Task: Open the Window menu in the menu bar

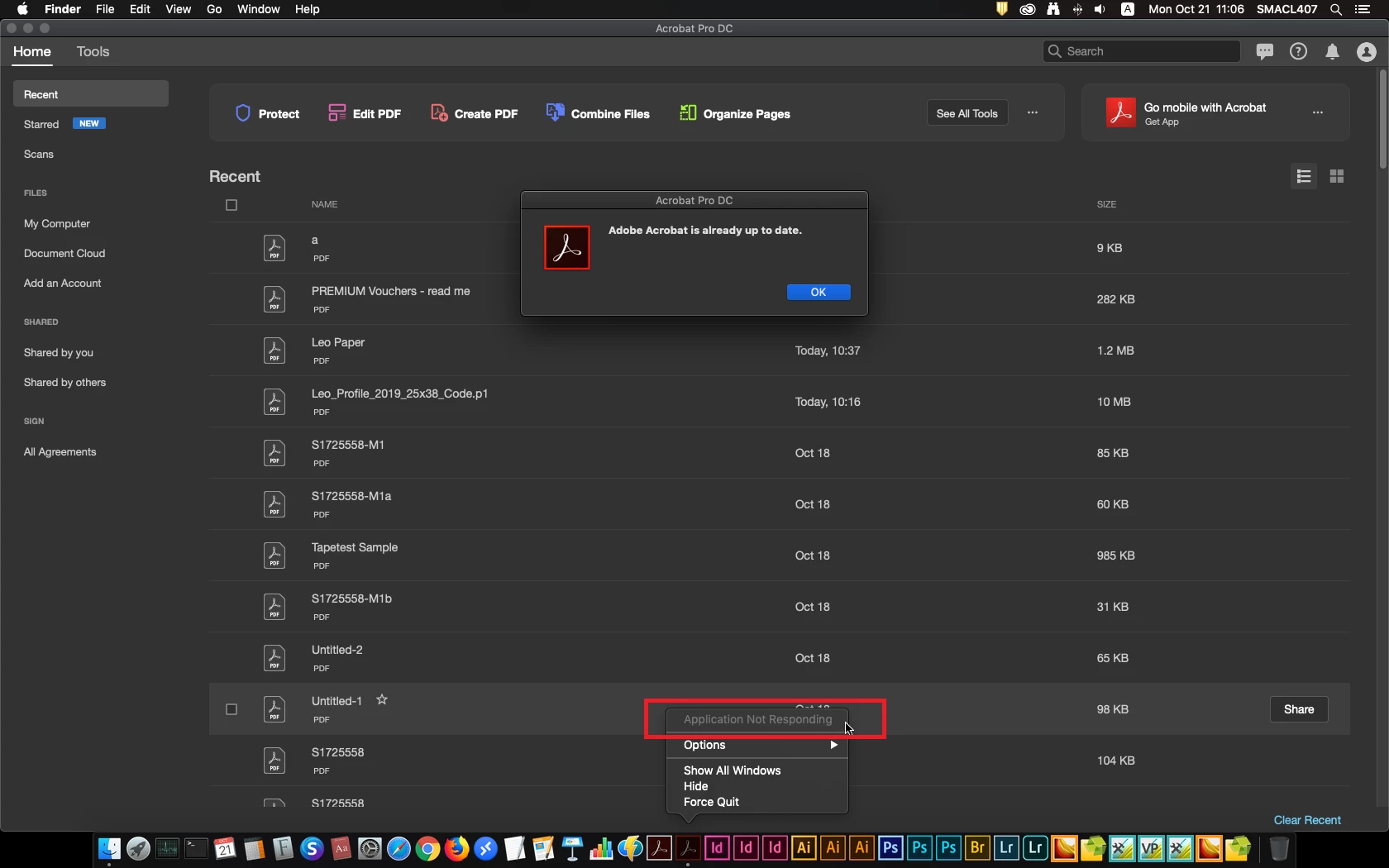Action: click(x=259, y=9)
